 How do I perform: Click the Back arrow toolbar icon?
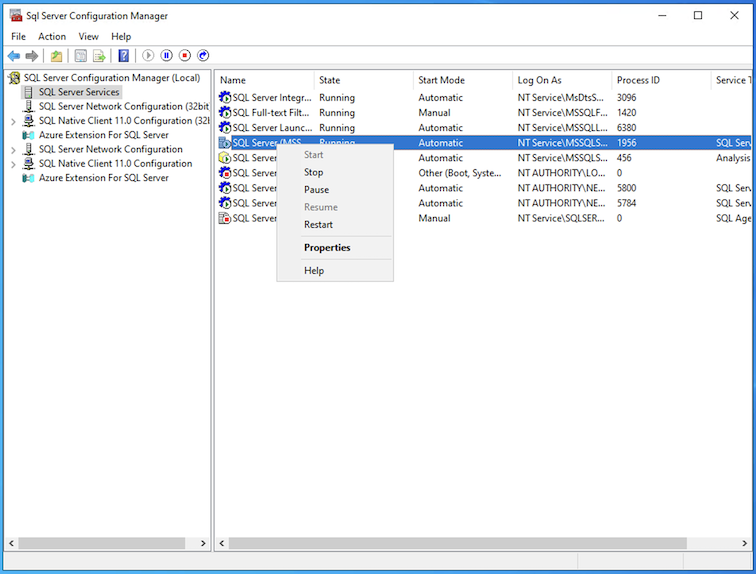14,56
